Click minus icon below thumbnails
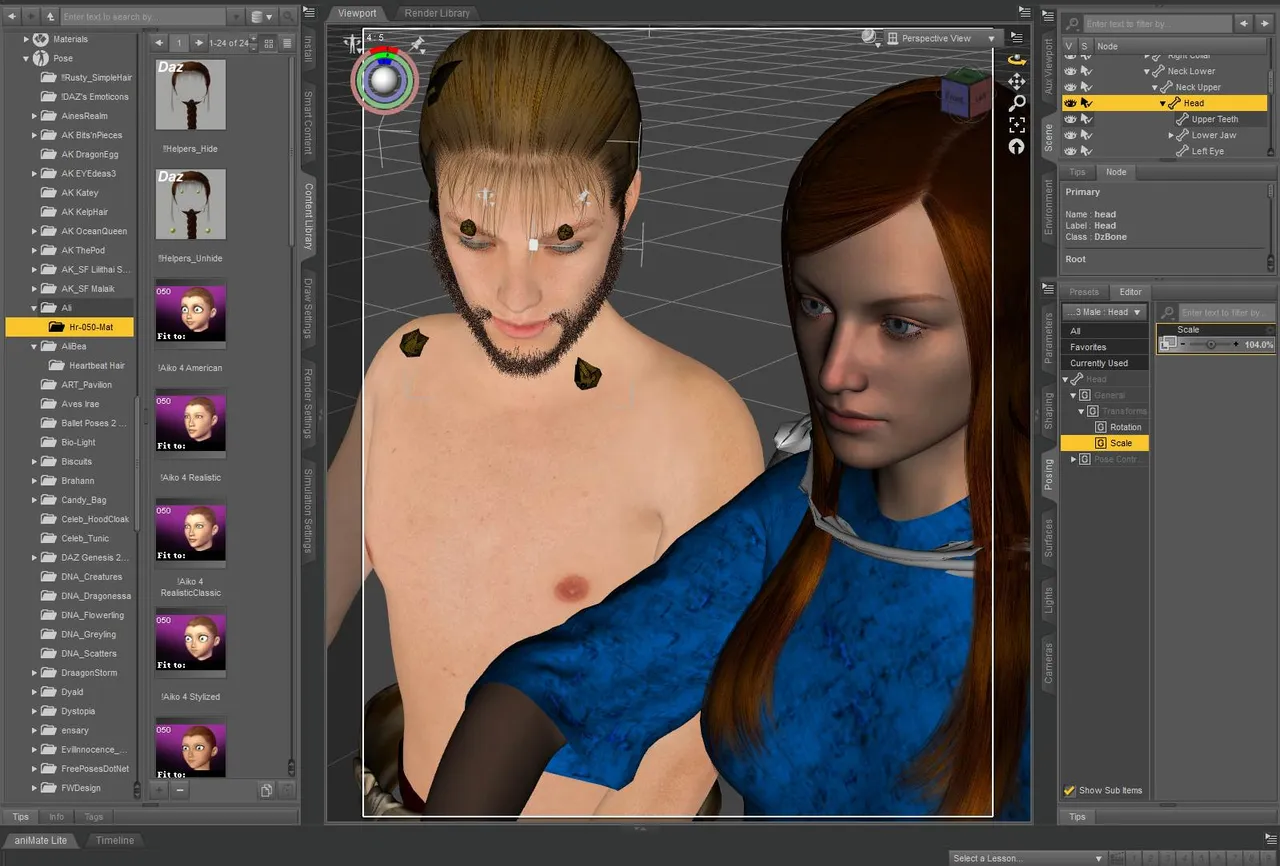1280x866 pixels. coord(180,790)
